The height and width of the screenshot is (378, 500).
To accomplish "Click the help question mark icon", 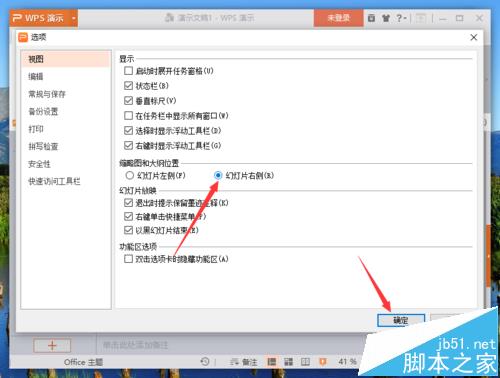I will pos(399,18).
